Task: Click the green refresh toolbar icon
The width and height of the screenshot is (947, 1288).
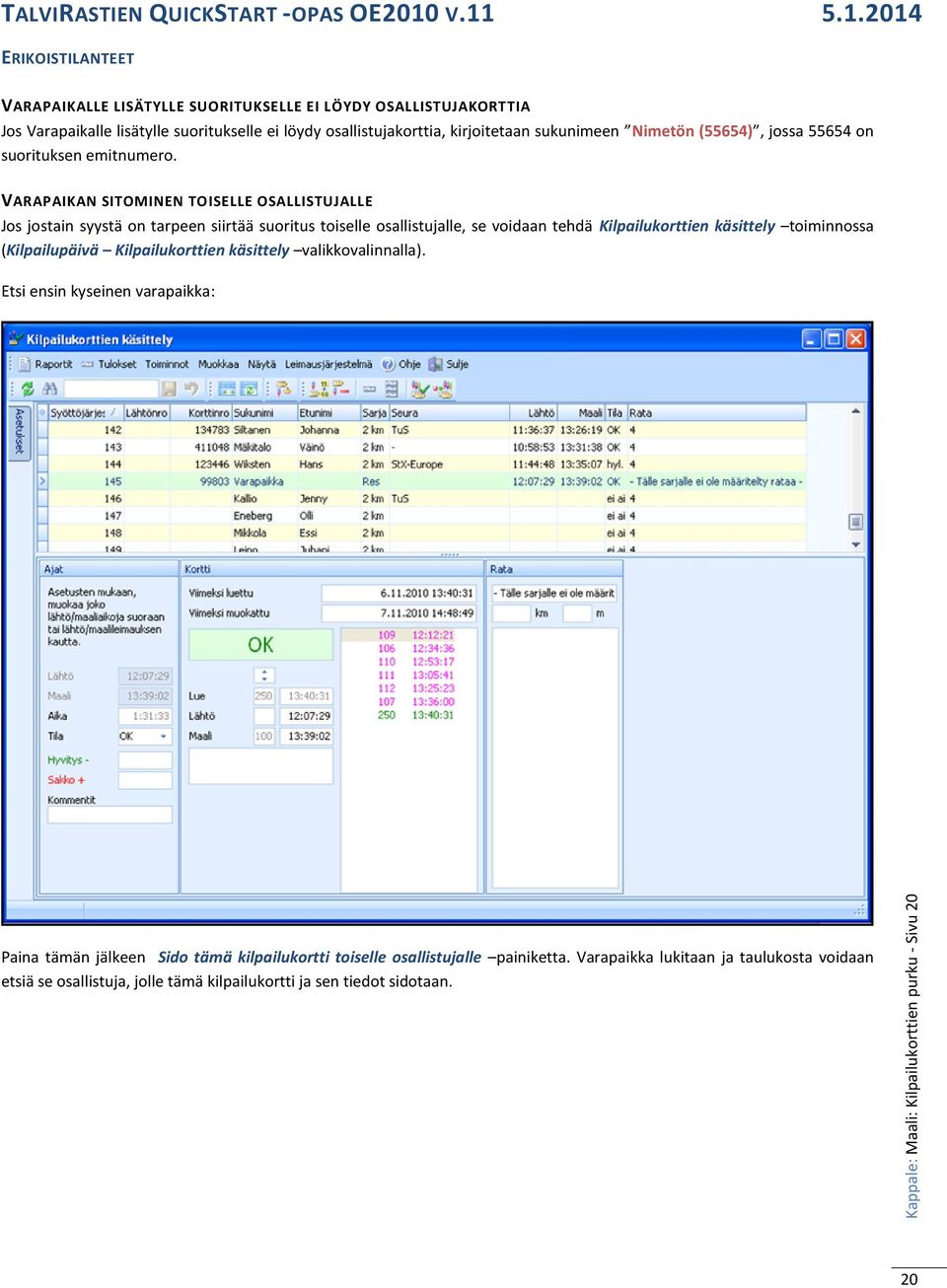Action: [28, 389]
